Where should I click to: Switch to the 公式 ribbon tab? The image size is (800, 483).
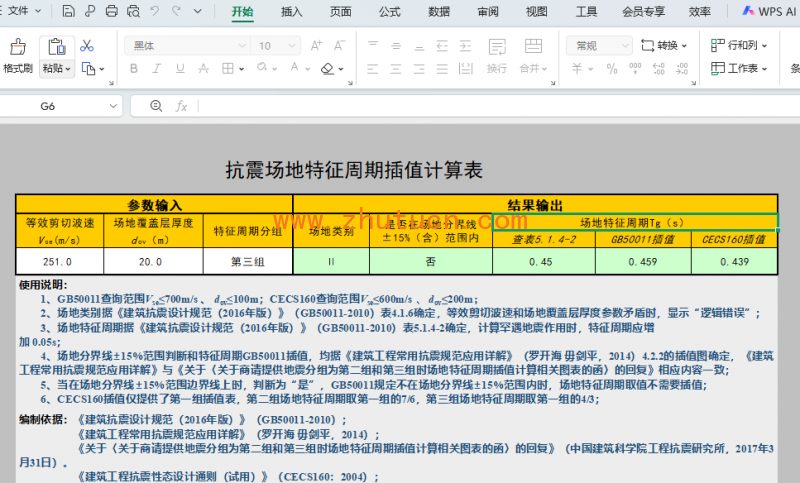[x=389, y=12]
